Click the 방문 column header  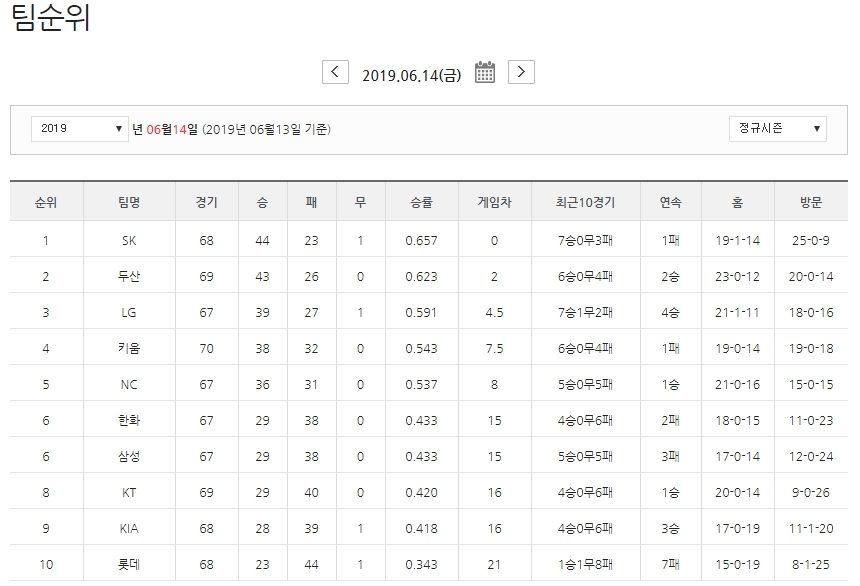pyautogui.click(x=811, y=202)
